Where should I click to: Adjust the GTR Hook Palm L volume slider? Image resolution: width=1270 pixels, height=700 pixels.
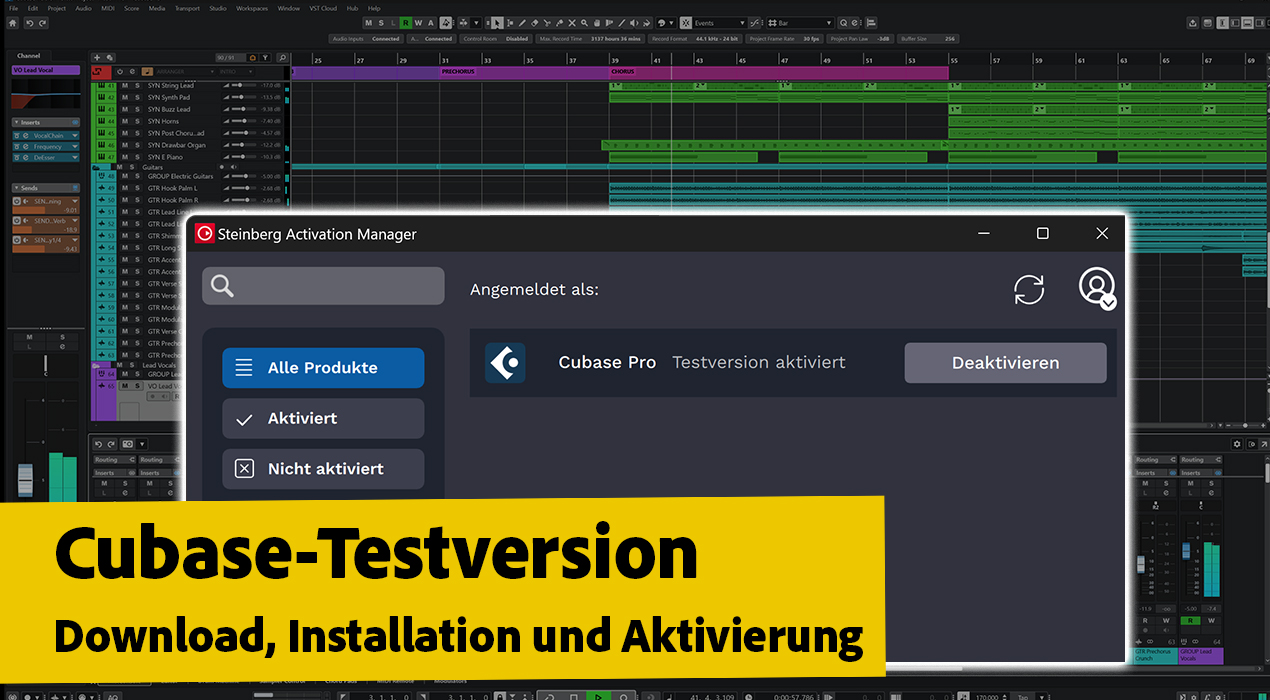[243, 188]
